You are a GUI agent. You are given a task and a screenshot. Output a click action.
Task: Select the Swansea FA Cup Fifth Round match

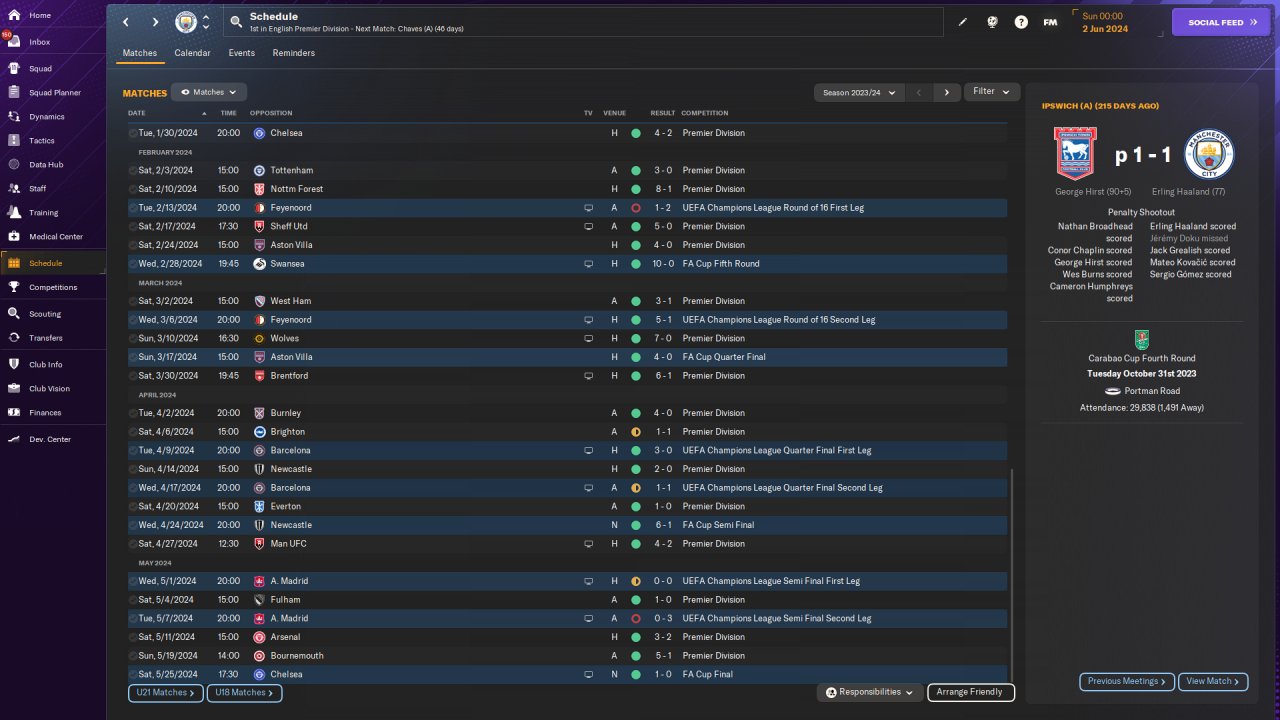click(x=567, y=264)
